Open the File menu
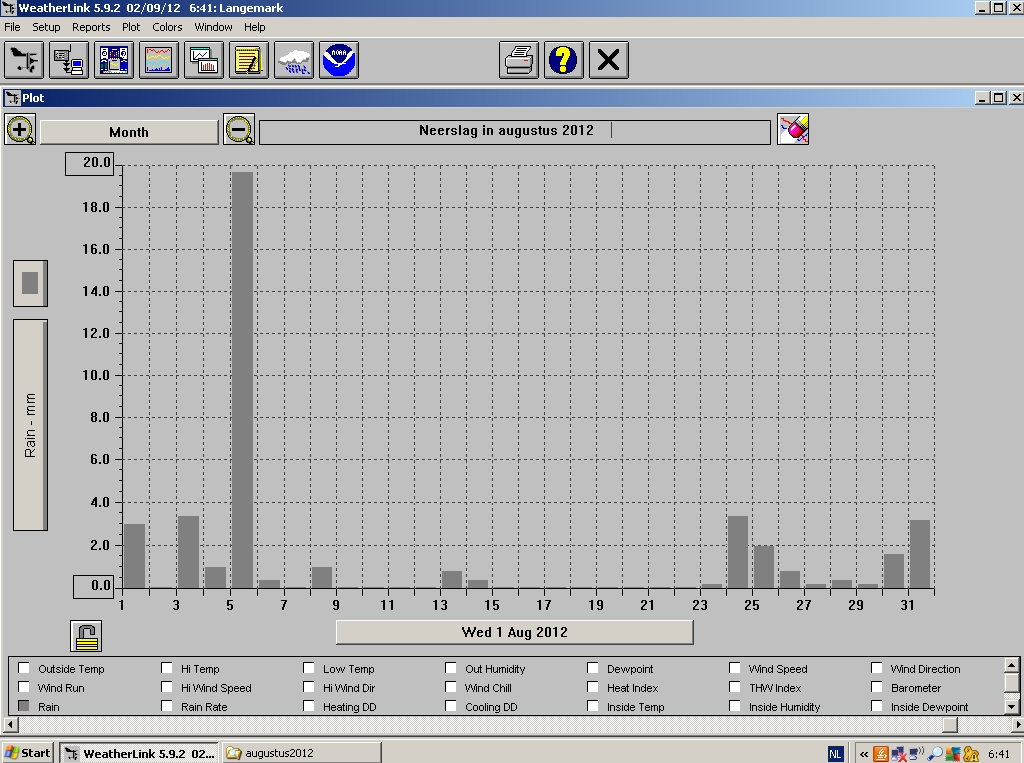Screen dimensions: 1024x763 click(12, 27)
